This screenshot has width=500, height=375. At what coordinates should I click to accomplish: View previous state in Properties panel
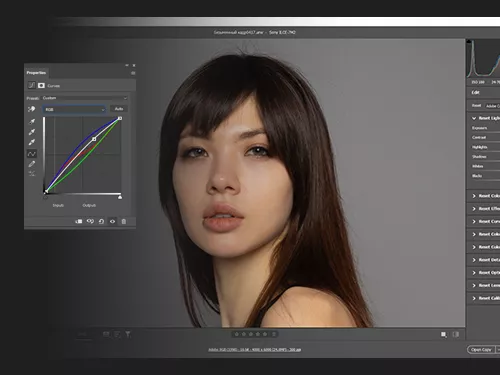click(x=90, y=221)
